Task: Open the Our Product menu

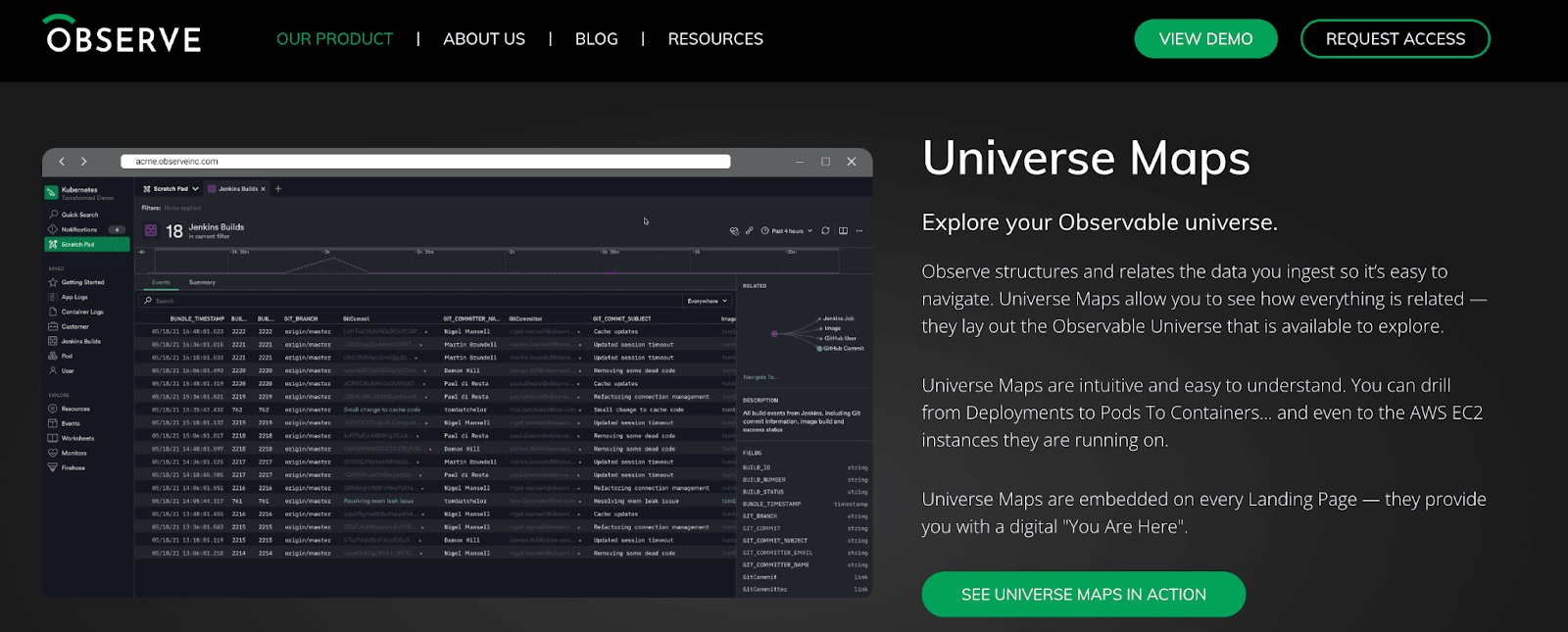Action: point(334,39)
